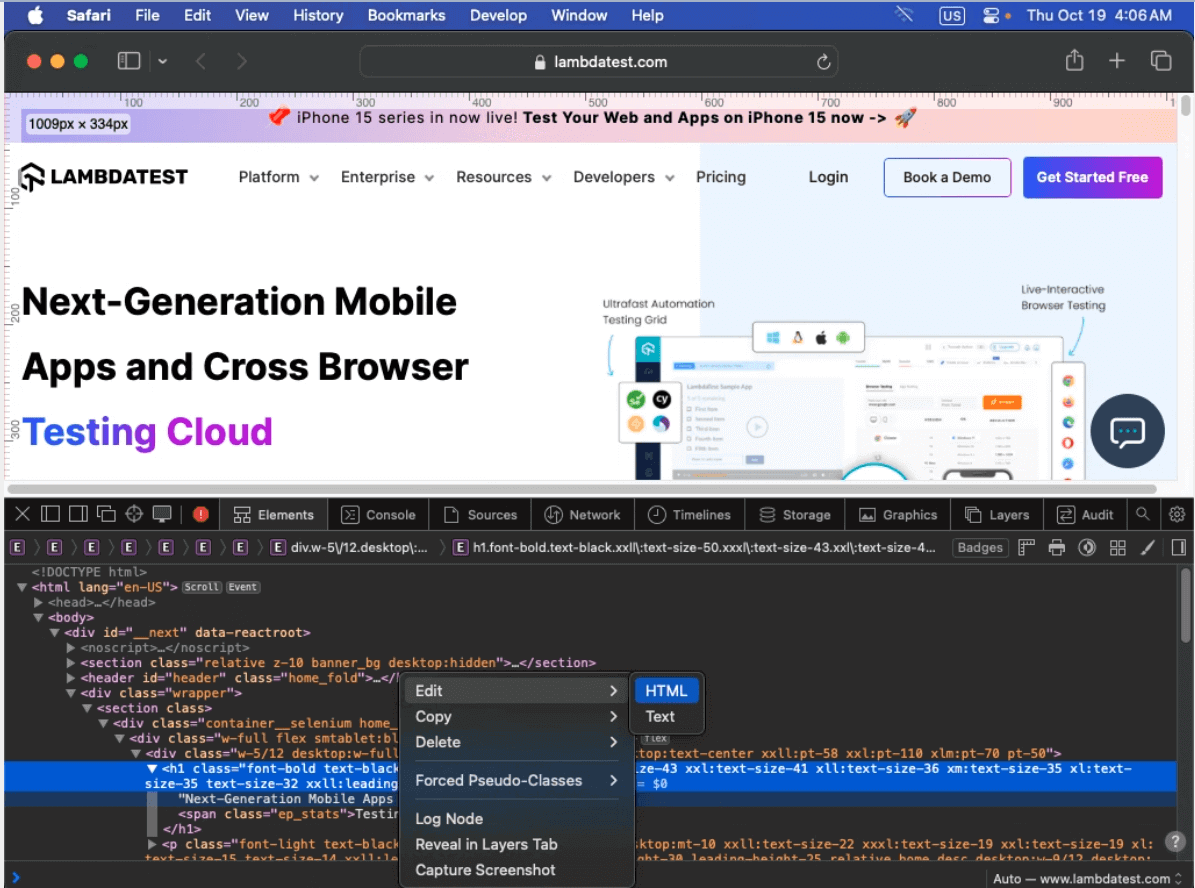Choose Capture Screenshot from context menu
1195x888 pixels.
[483, 869]
